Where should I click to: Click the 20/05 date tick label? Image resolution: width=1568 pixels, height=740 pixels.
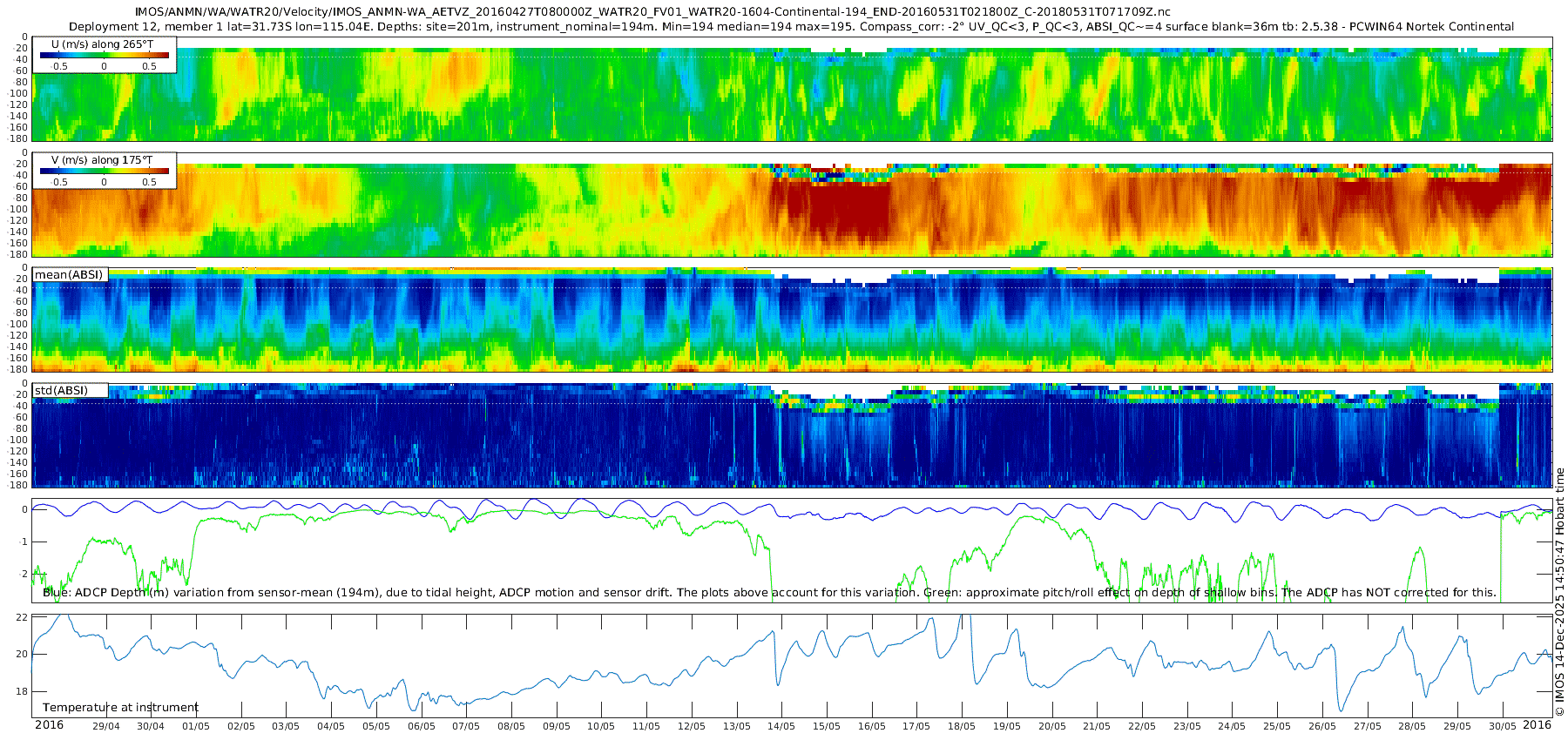[1052, 727]
